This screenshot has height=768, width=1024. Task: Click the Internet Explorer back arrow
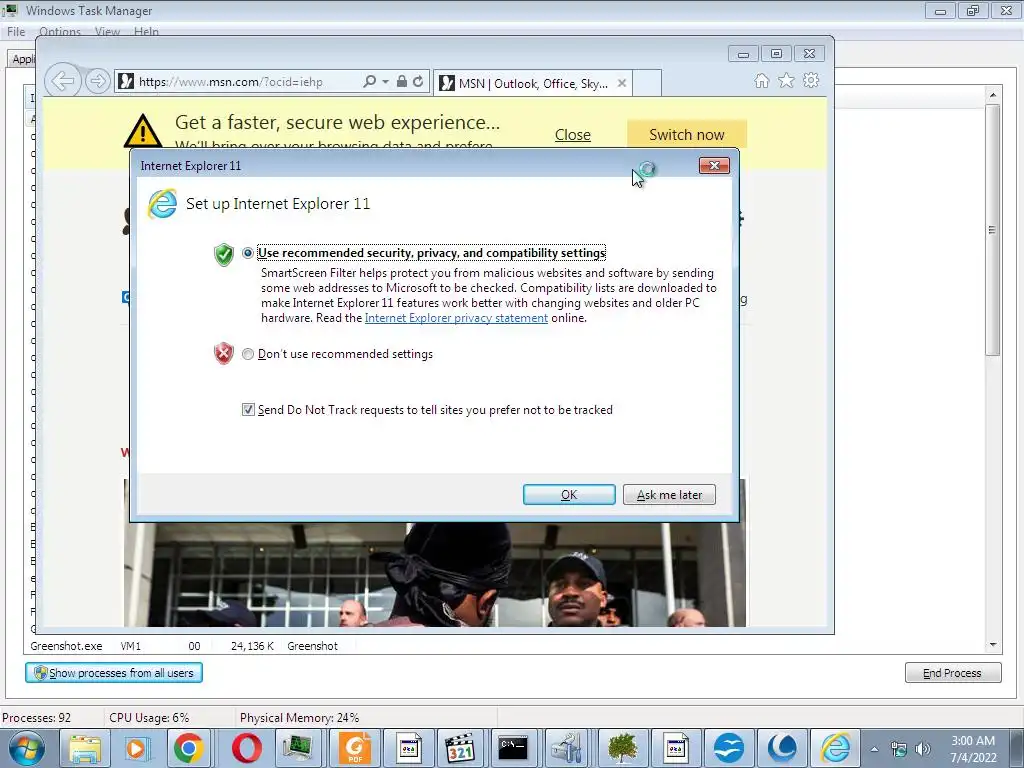63,81
